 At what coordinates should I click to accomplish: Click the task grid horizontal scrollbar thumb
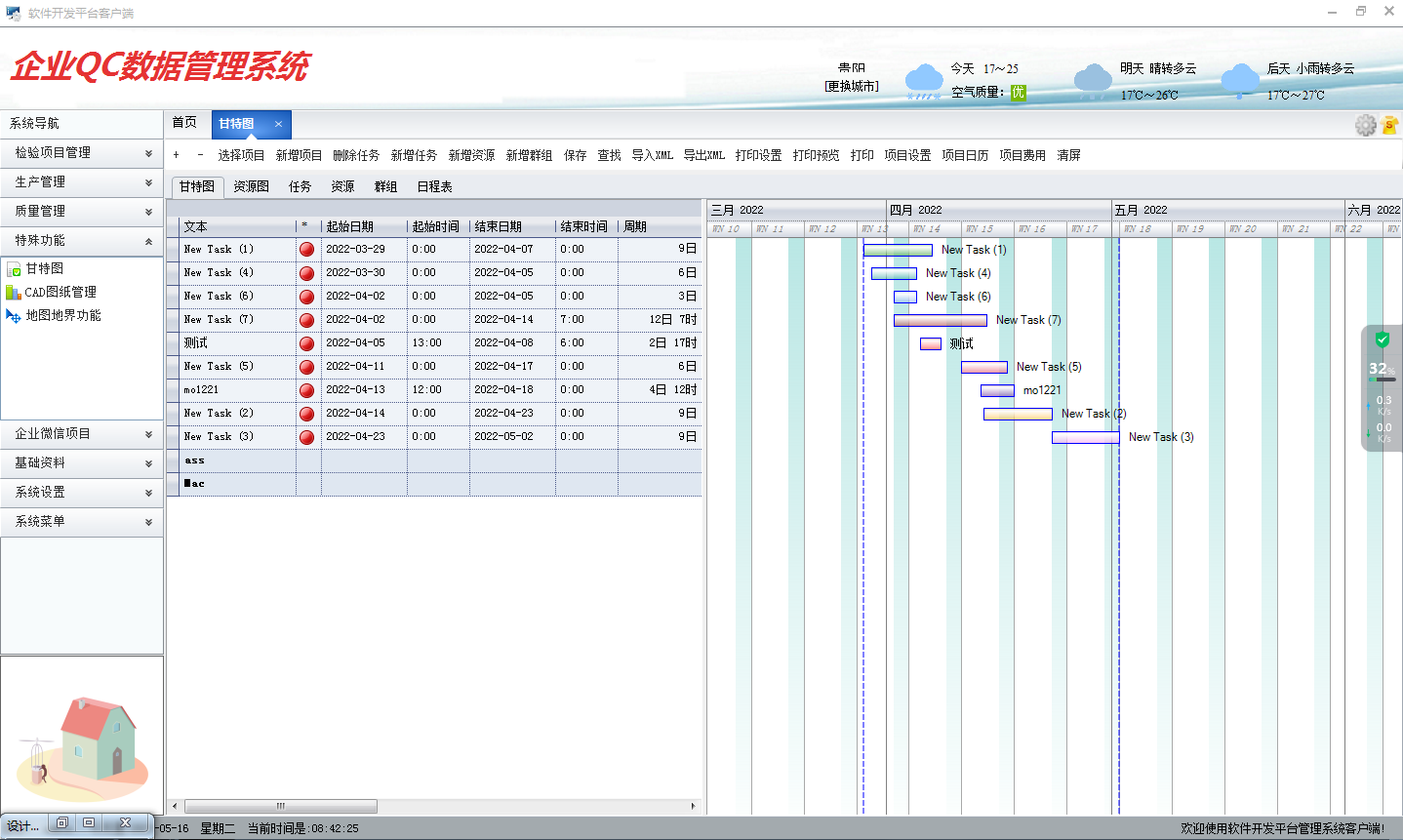pos(281,806)
